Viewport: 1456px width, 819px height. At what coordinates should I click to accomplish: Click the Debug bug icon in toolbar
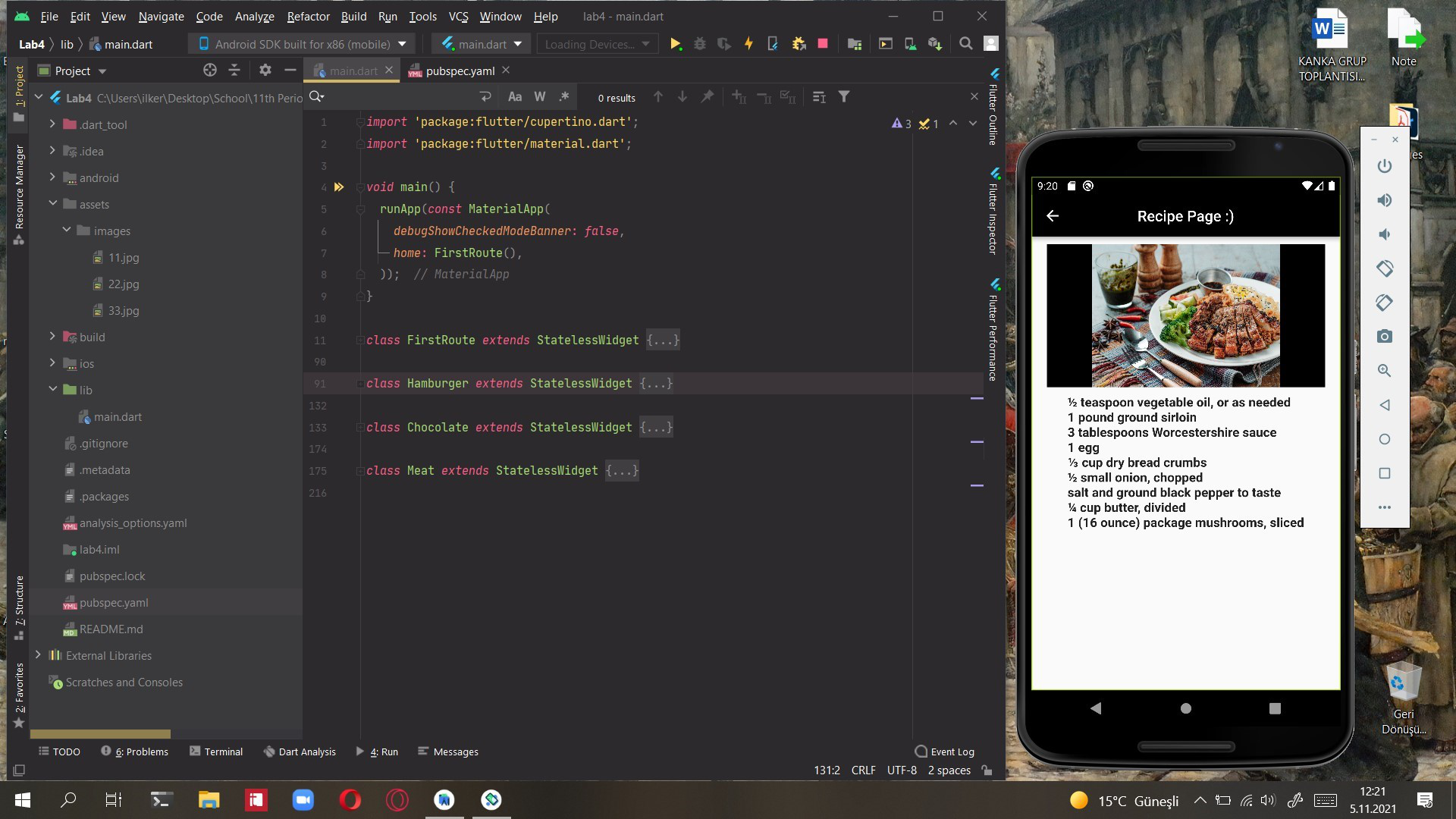coord(700,44)
